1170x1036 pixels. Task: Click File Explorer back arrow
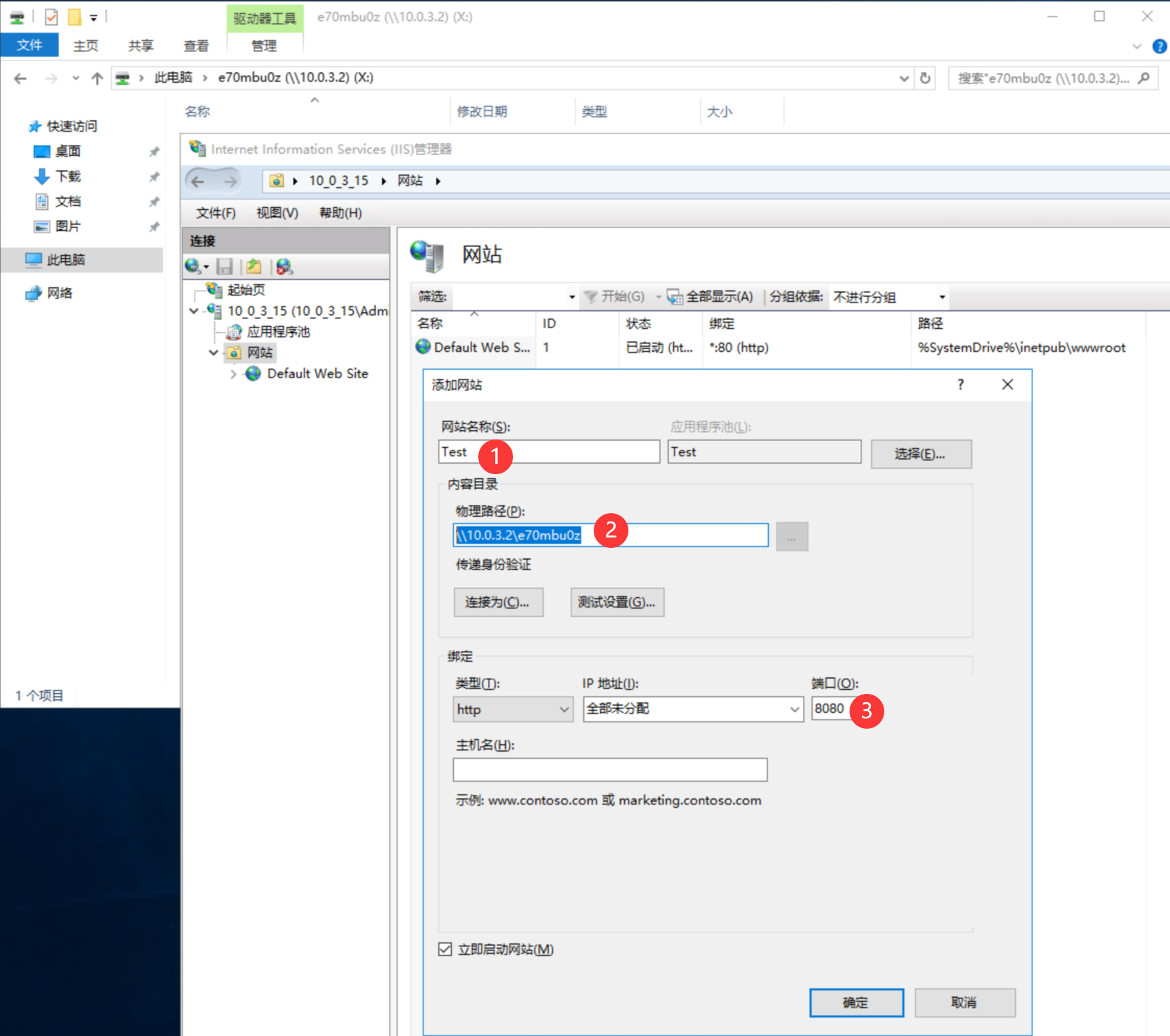(x=20, y=79)
